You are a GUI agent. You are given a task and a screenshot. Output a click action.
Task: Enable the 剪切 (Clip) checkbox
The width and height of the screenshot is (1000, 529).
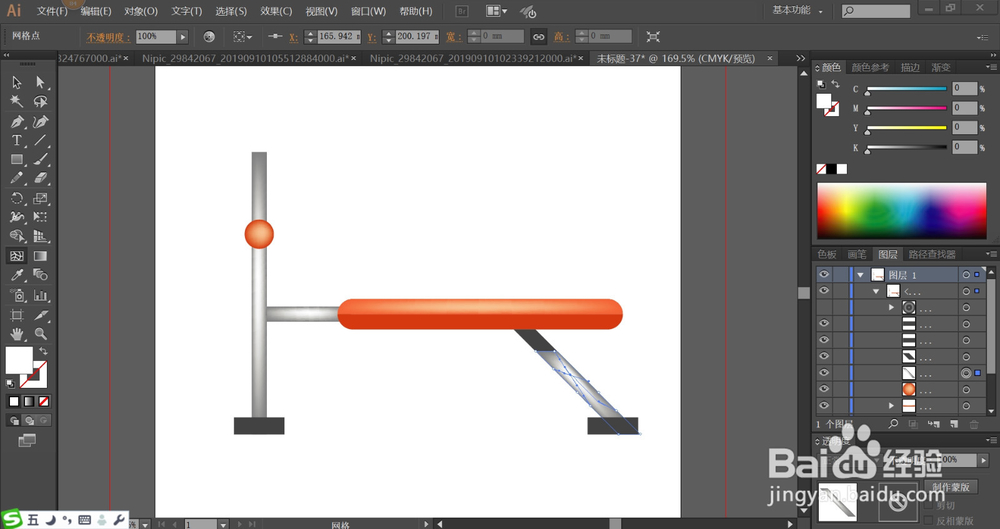pyautogui.click(x=929, y=505)
